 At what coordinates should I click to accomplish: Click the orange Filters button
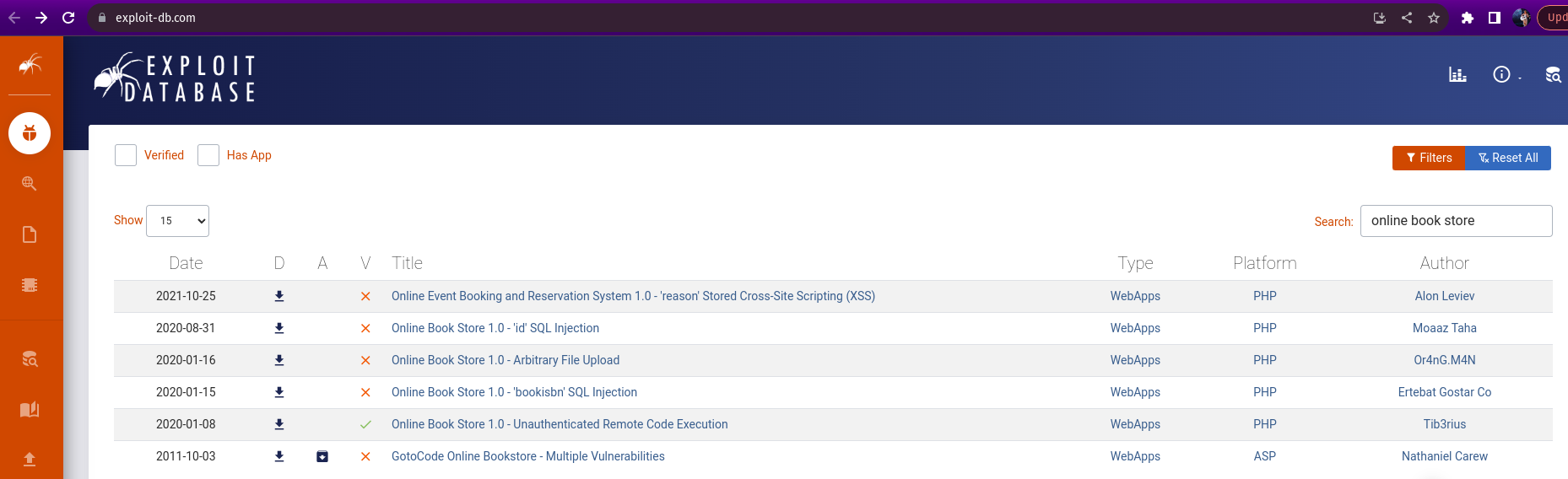point(1428,158)
